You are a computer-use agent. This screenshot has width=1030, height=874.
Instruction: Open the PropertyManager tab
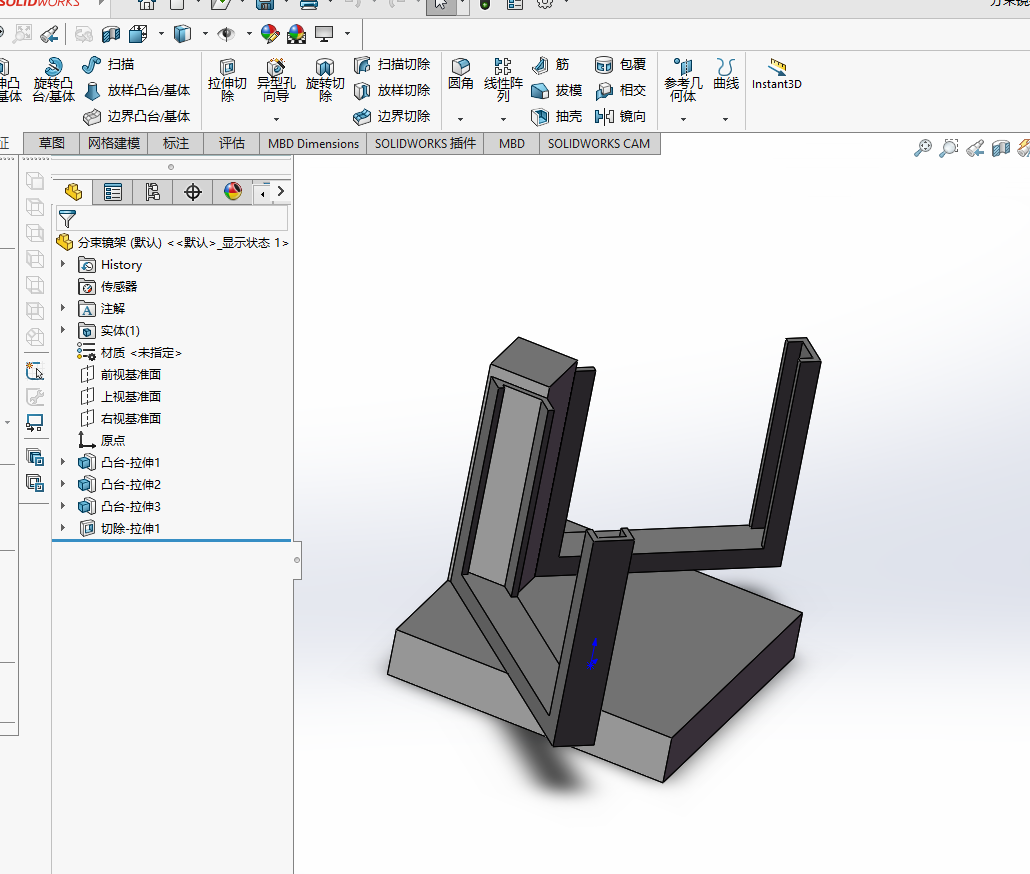coord(113,192)
